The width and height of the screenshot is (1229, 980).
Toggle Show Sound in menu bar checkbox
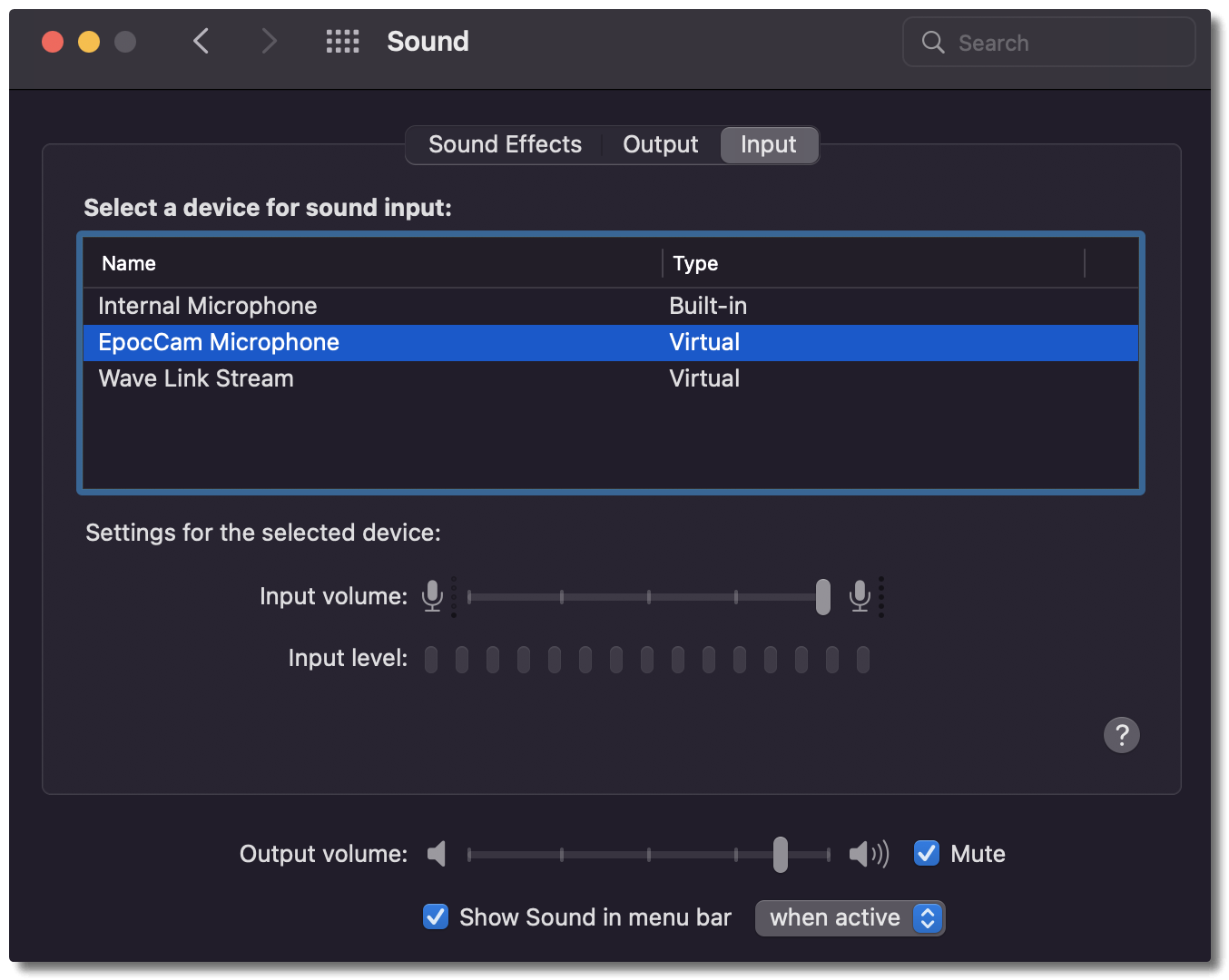coord(436,917)
